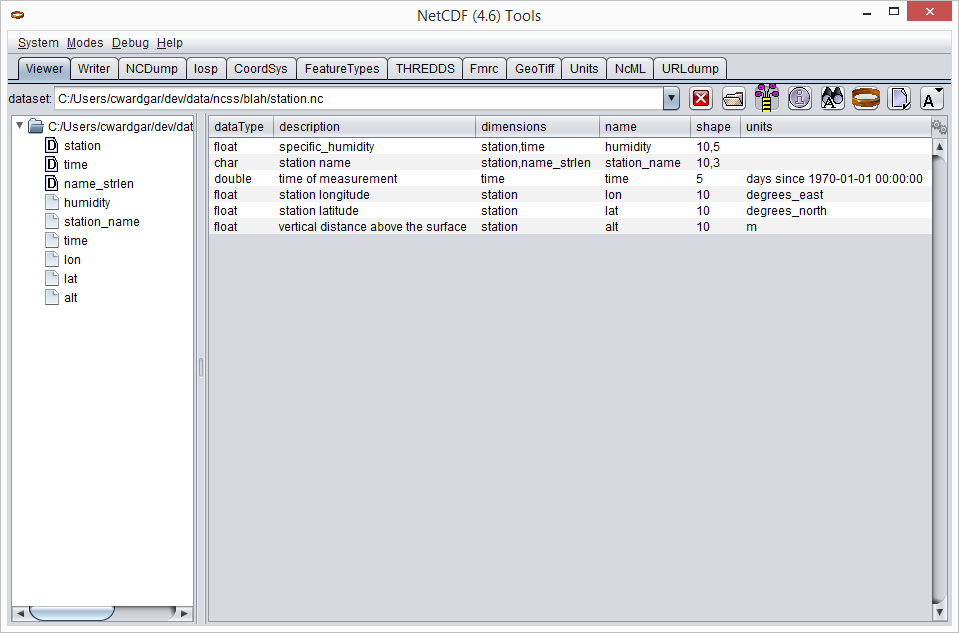The height and width of the screenshot is (633, 959).
Task: Click the binoculars detail info icon
Action: 832,98
